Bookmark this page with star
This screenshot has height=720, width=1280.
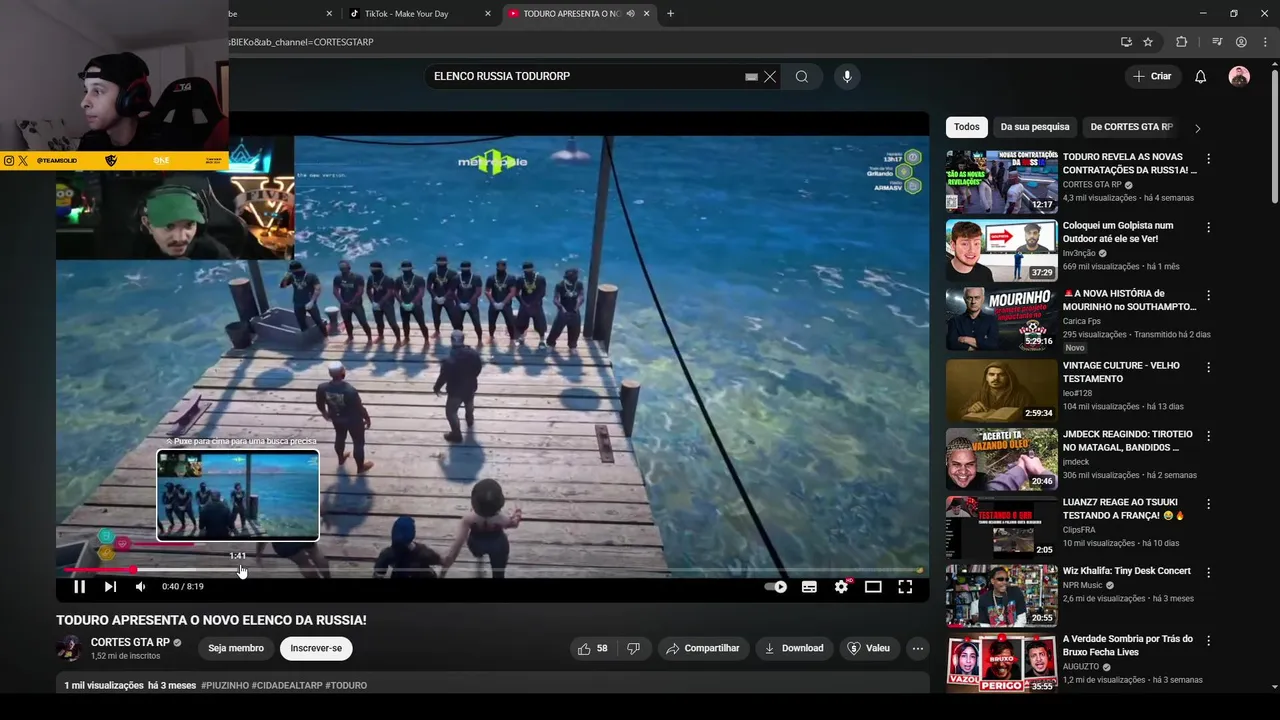[1148, 42]
